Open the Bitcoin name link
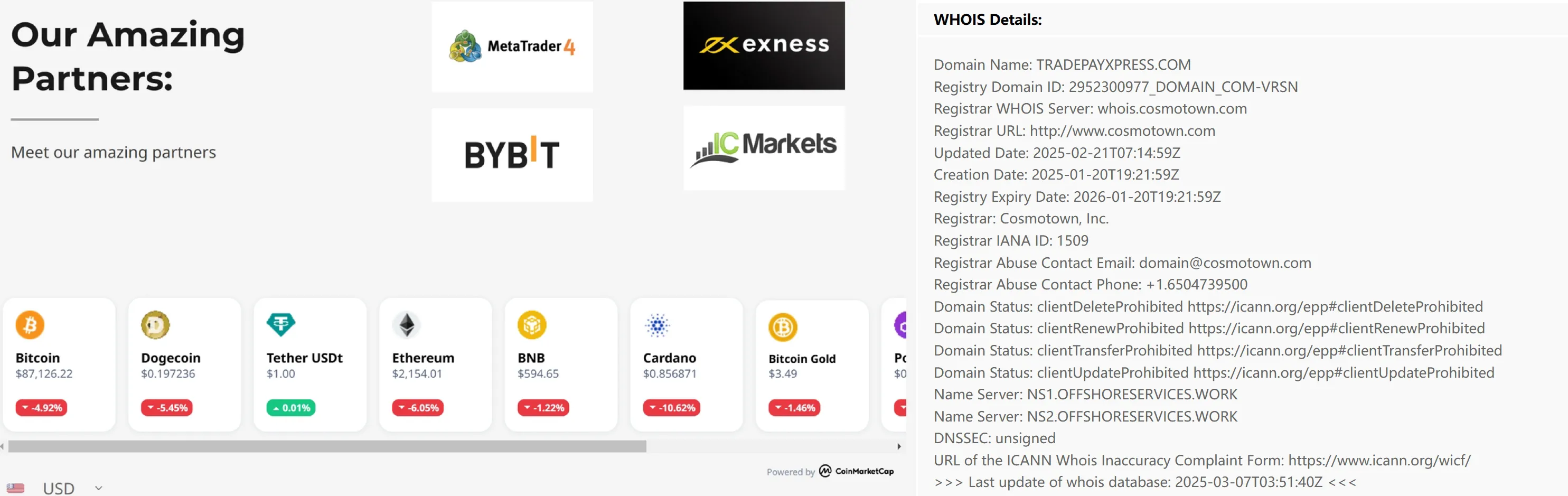 37,358
